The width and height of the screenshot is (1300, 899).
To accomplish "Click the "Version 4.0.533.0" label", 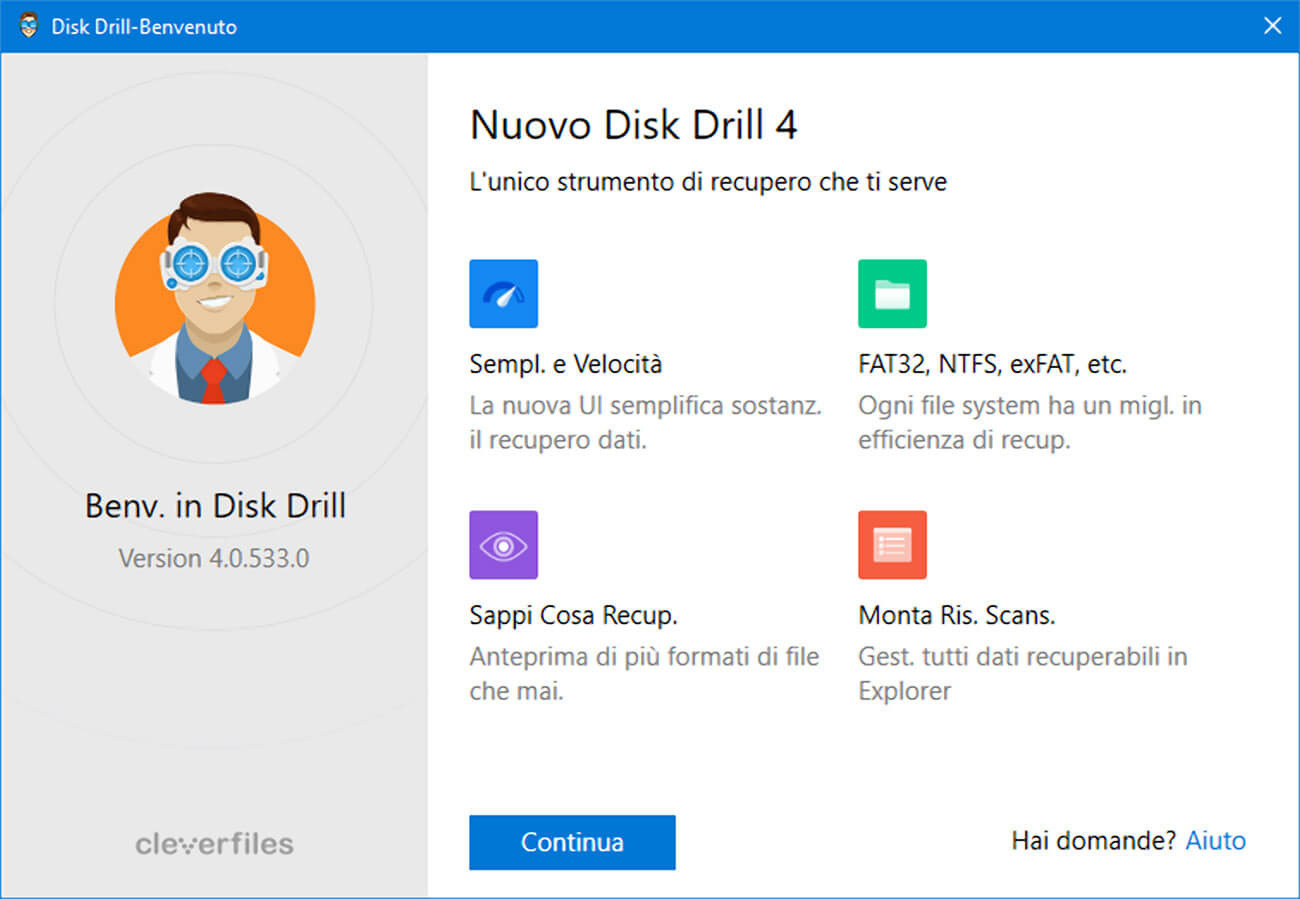I will click(214, 558).
